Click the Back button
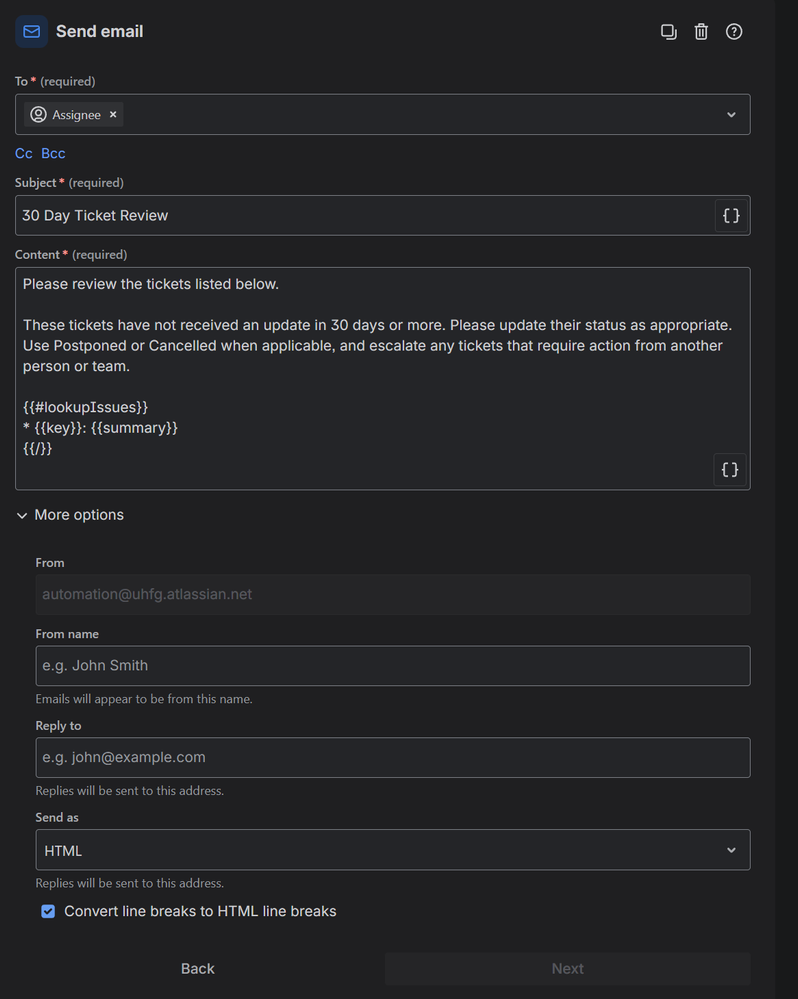The image size is (798, 999). point(198,968)
